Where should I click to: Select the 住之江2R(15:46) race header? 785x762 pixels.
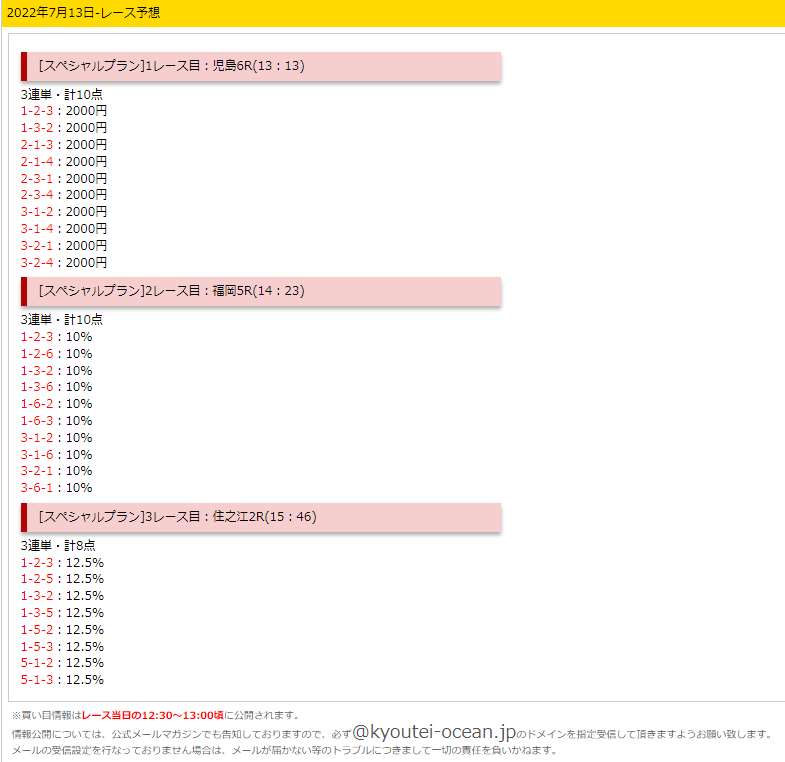261,517
